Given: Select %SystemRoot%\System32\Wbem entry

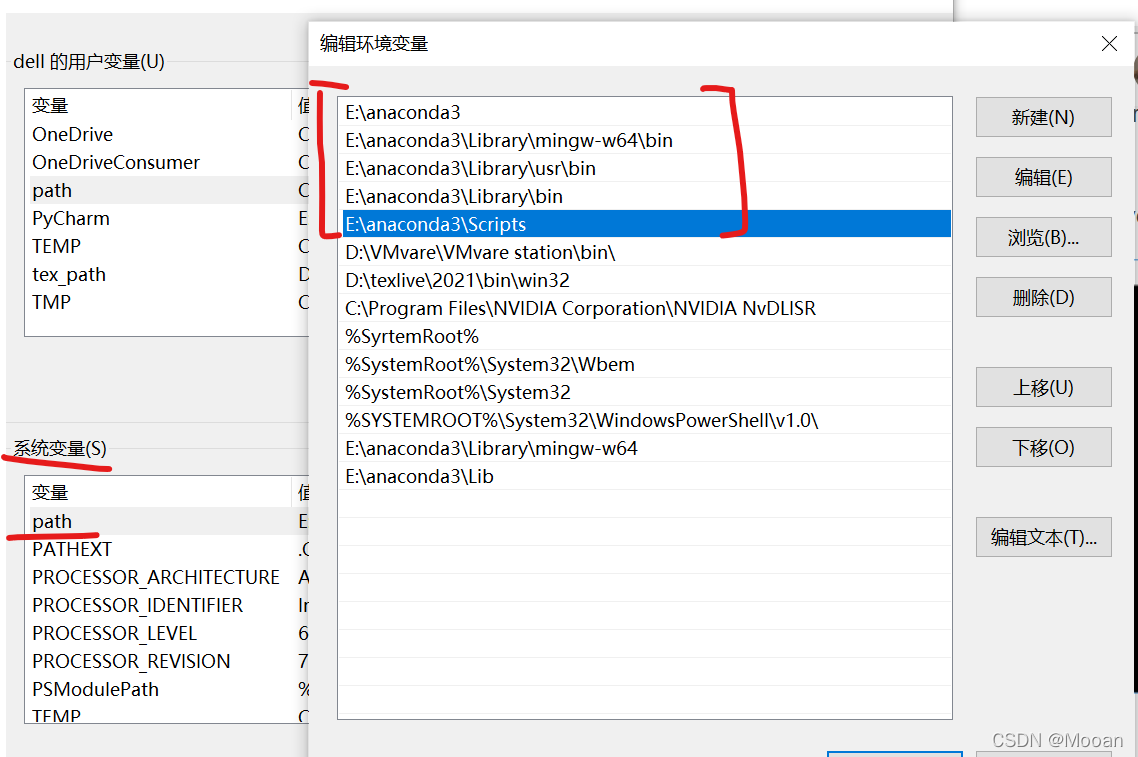Looking at the screenshot, I should (x=645, y=364).
